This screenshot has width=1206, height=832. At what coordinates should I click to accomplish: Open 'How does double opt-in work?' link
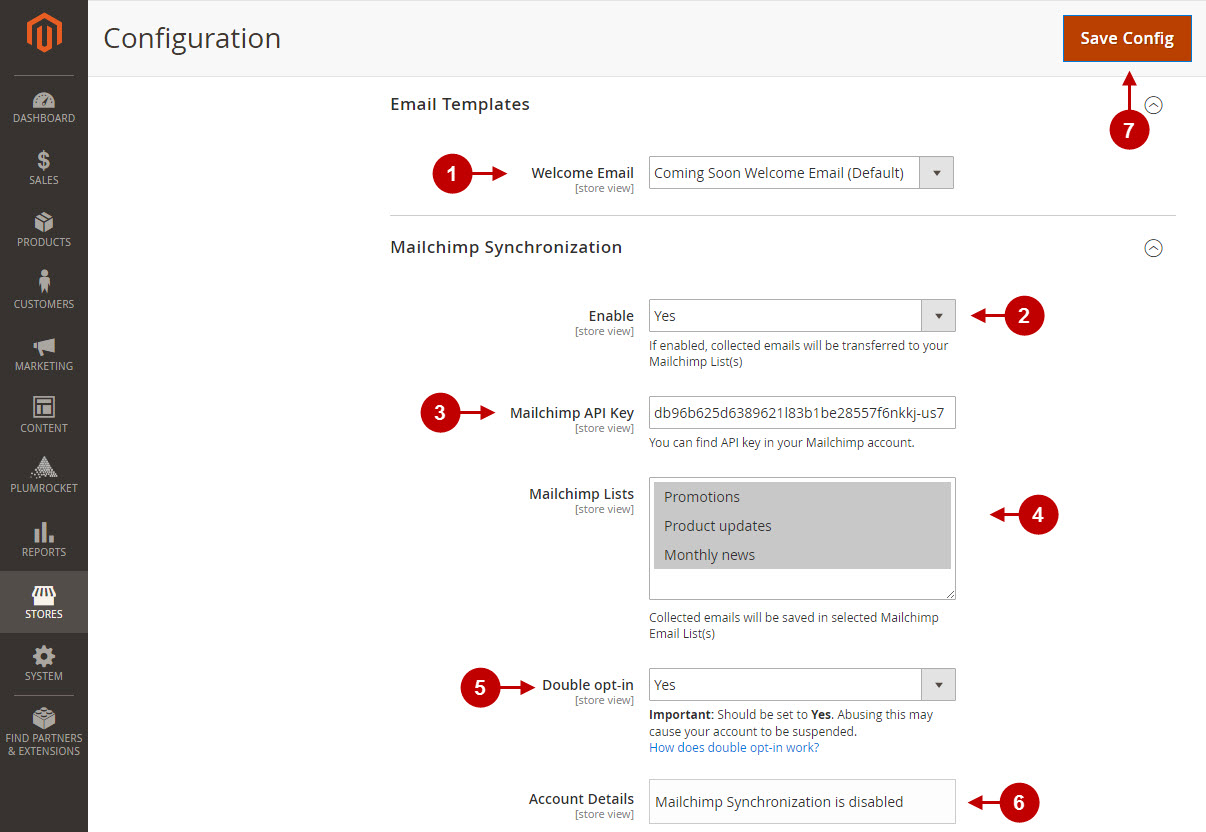tap(734, 747)
